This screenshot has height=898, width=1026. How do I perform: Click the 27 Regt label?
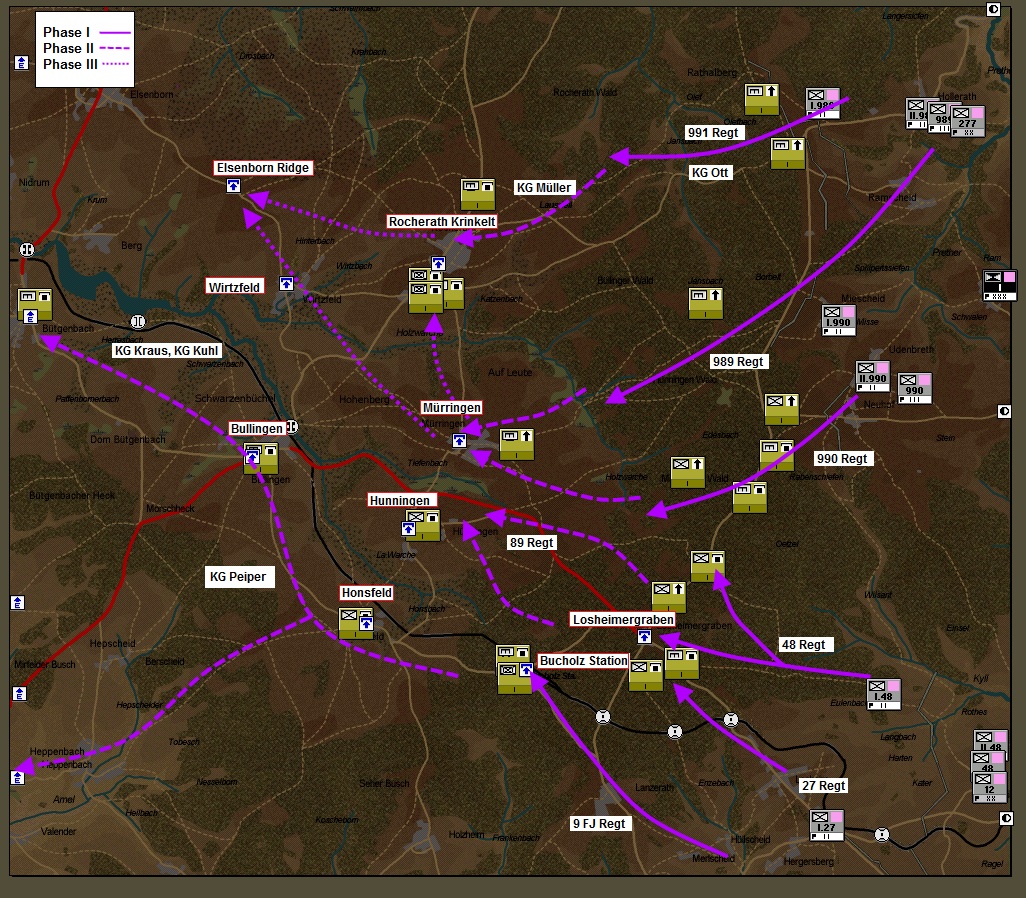click(823, 785)
